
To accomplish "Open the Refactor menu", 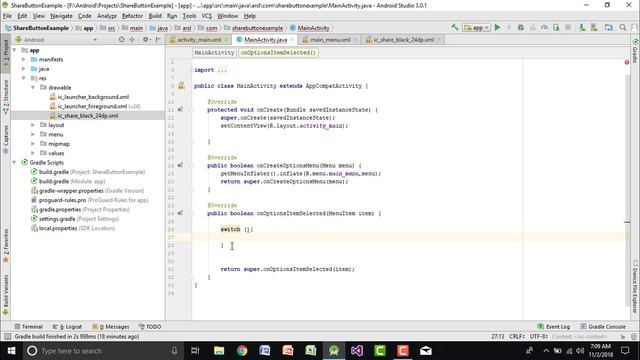I will tap(132, 16).
